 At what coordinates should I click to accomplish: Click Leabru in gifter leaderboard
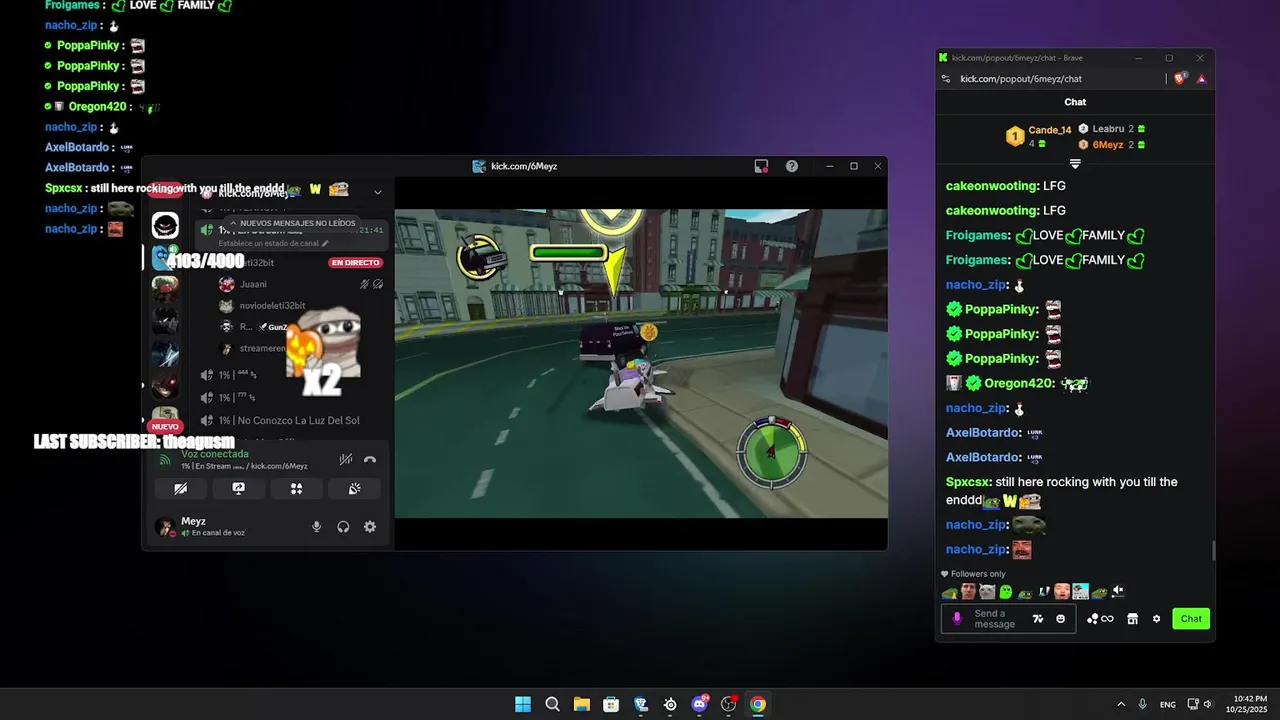(1112, 129)
